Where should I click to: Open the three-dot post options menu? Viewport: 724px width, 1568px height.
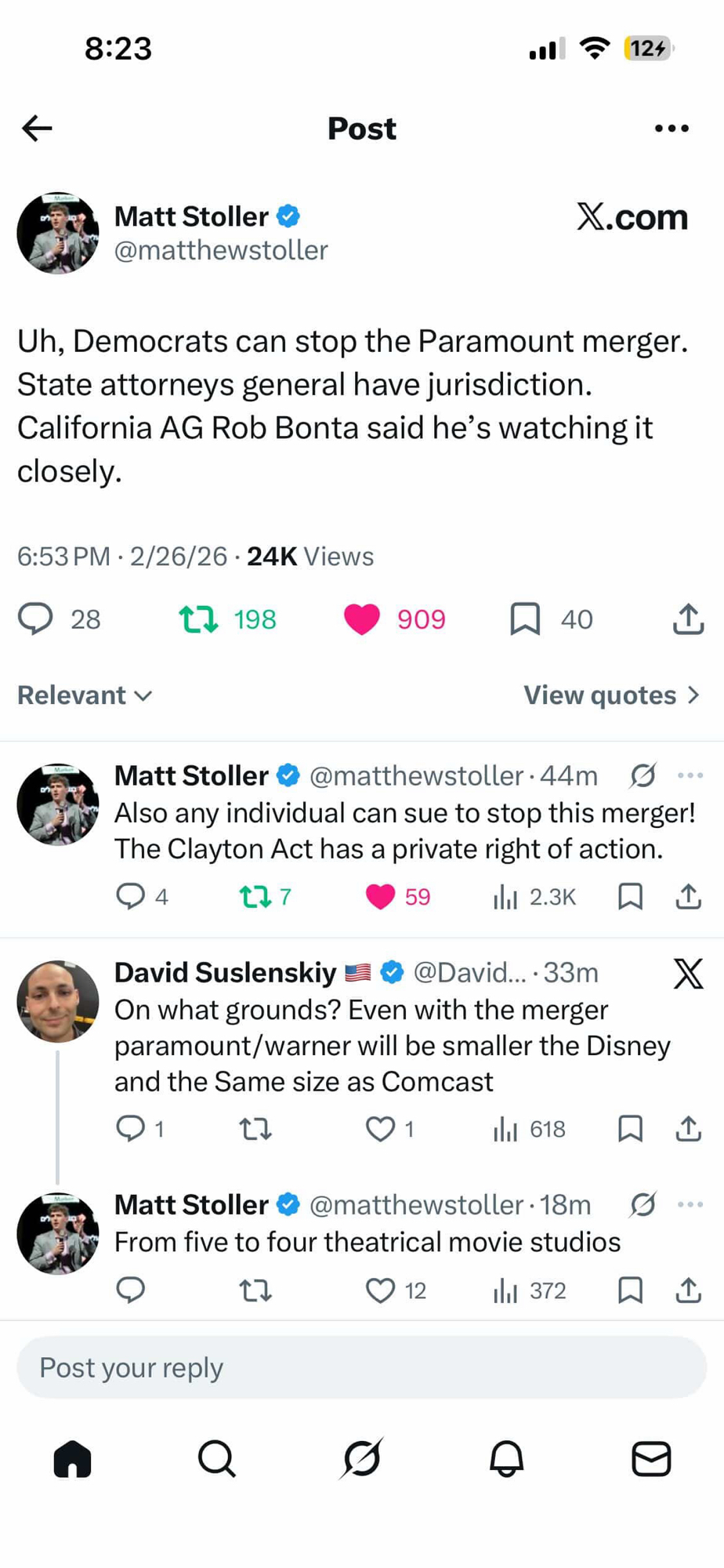pos(672,128)
